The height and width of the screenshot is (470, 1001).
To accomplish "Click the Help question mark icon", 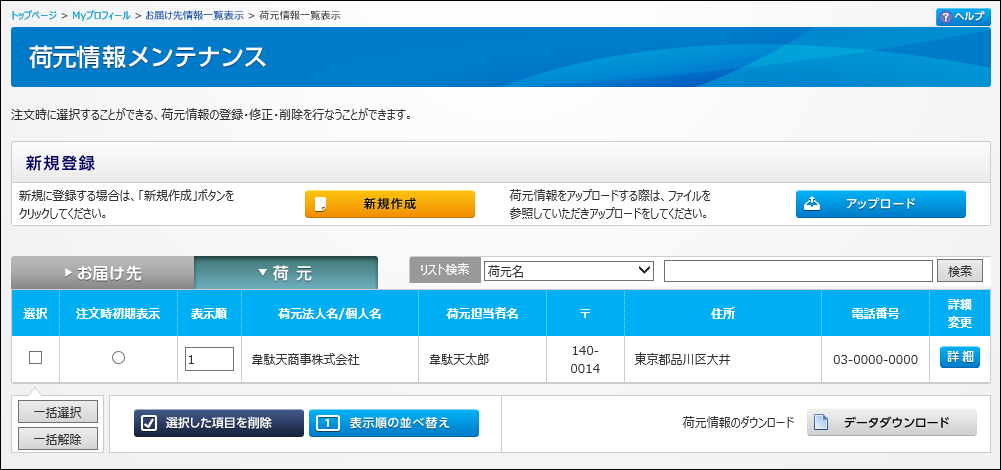I will click(x=945, y=17).
